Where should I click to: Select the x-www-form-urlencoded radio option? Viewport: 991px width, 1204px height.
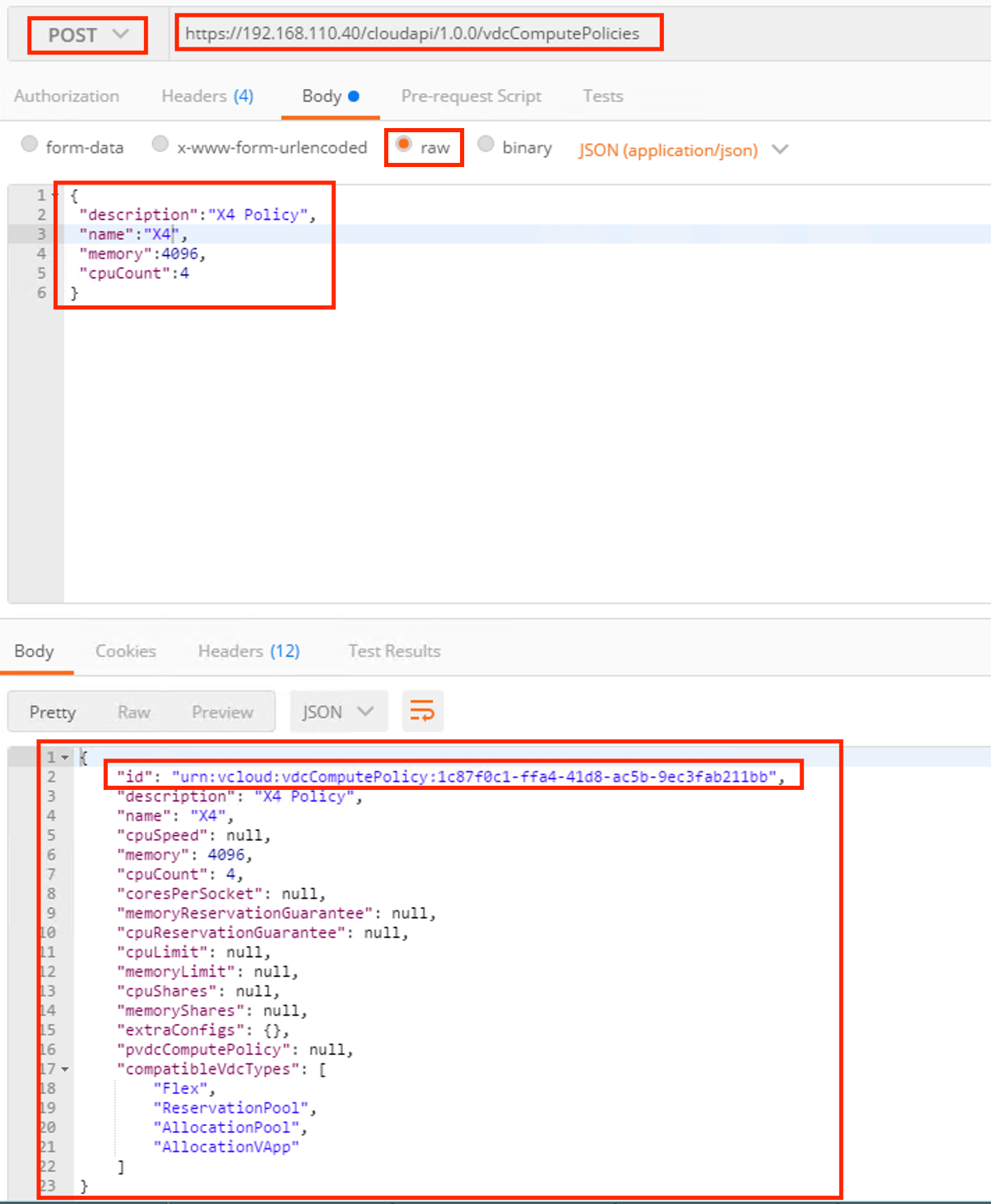click(x=160, y=144)
